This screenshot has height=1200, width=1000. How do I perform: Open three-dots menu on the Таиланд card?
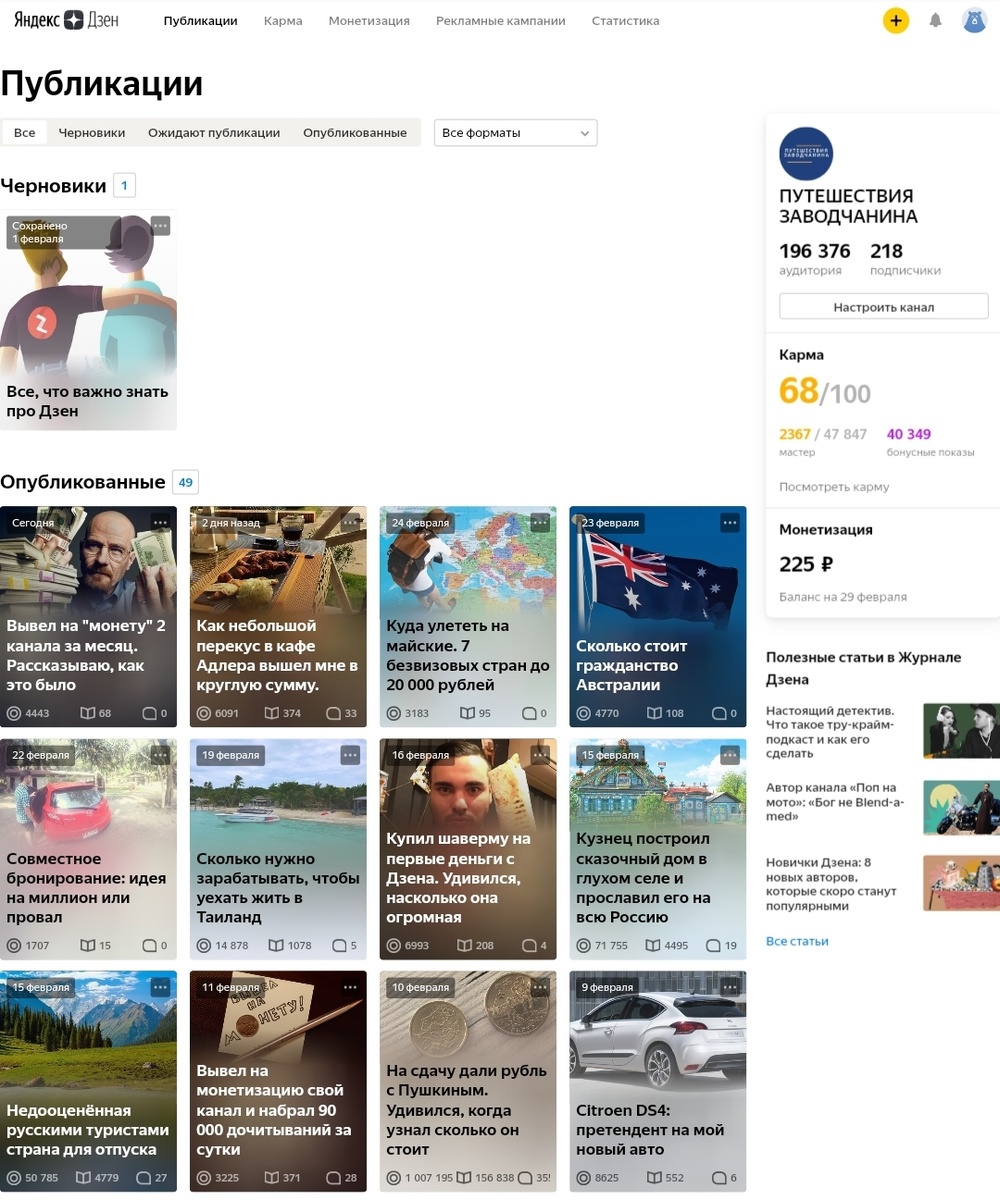coord(350,755)
